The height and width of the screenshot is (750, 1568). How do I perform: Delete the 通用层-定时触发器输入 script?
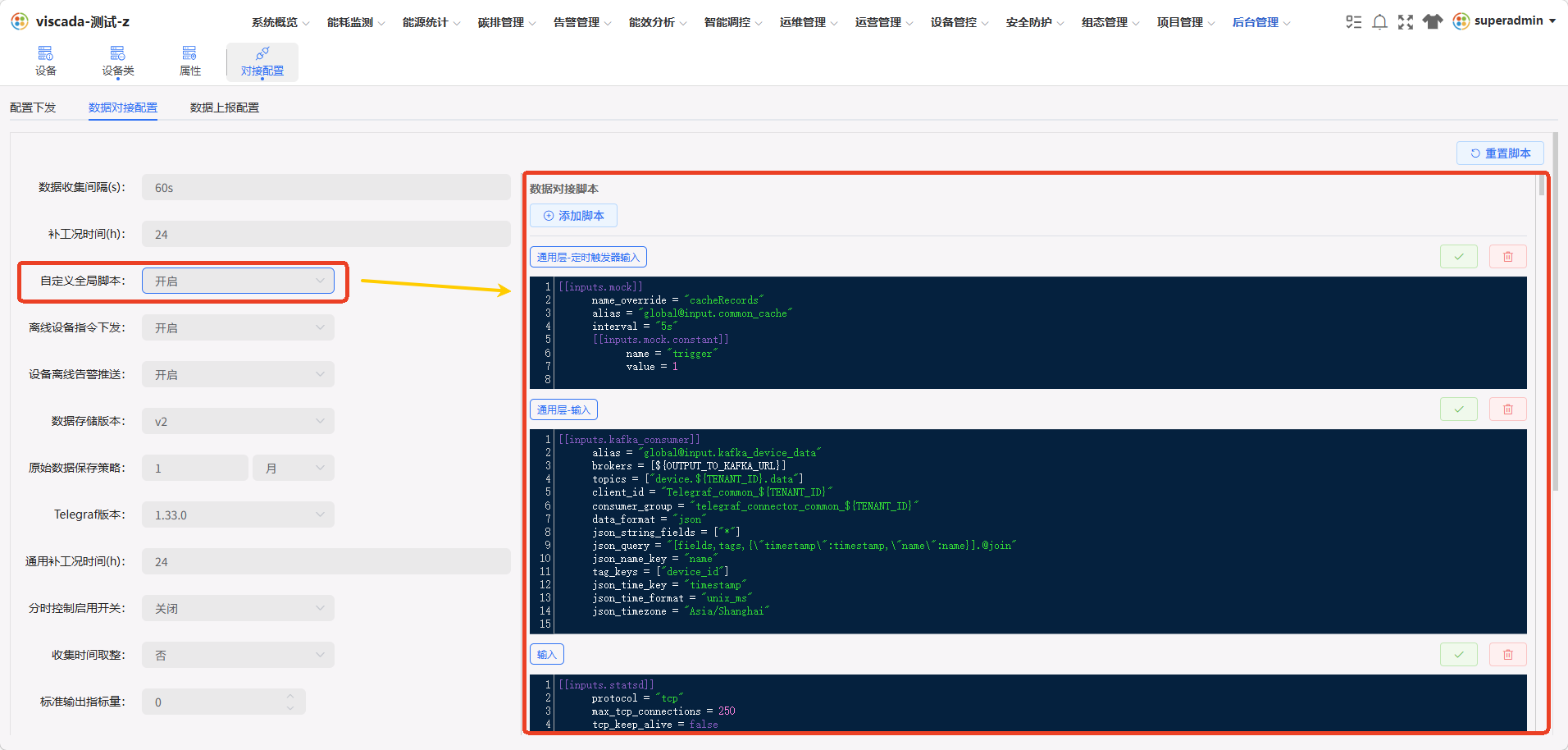pyautogui.click(x=1507, y=257)
